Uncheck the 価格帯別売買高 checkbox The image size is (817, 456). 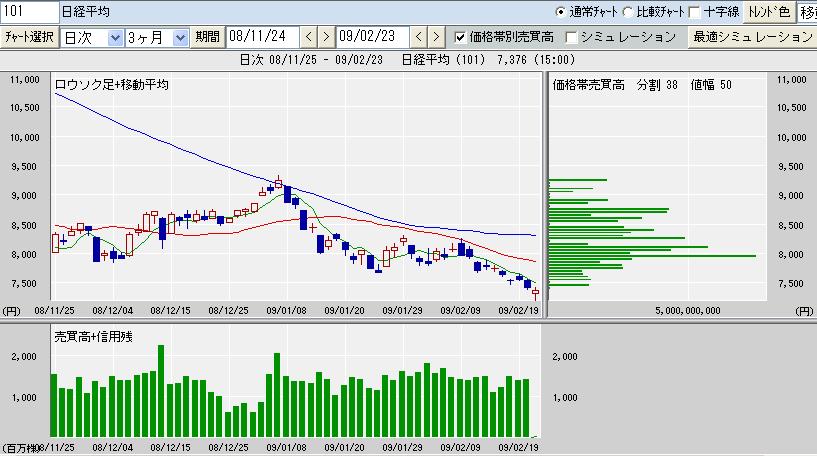460,37
